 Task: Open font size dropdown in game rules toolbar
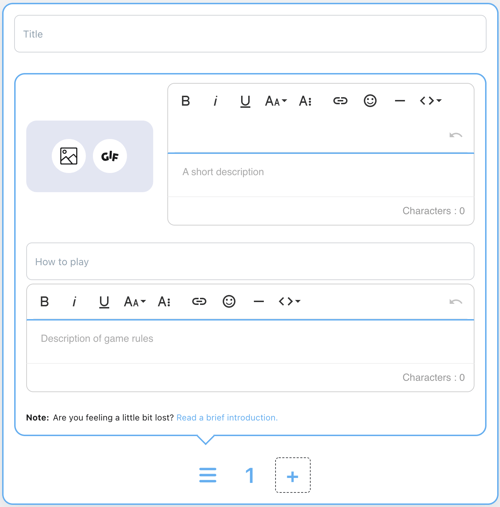point(135,301)
